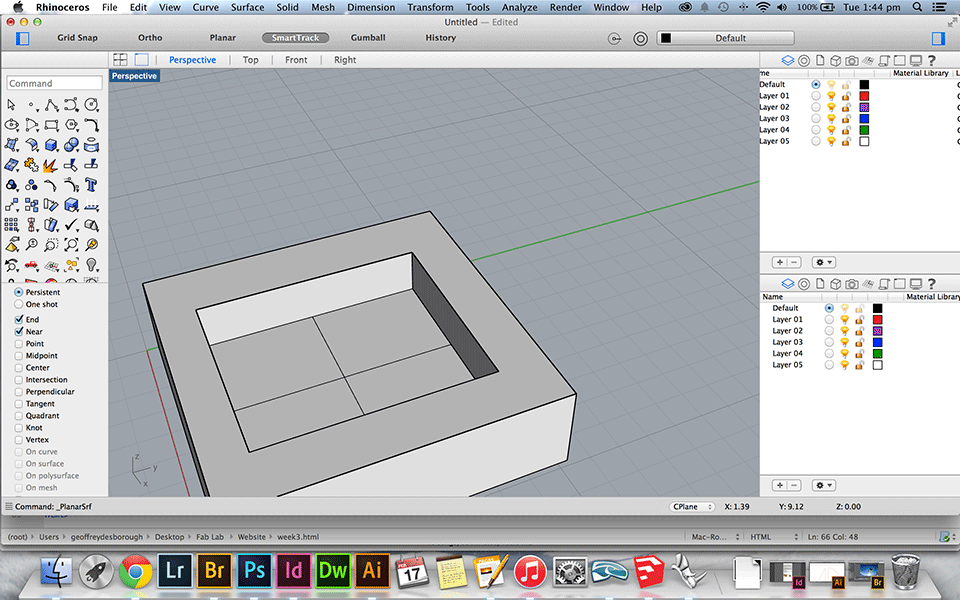Open gear options menu in upper layers panel
Image resolution: width=960 pixels, height=600 pixels.
[823, 262]
